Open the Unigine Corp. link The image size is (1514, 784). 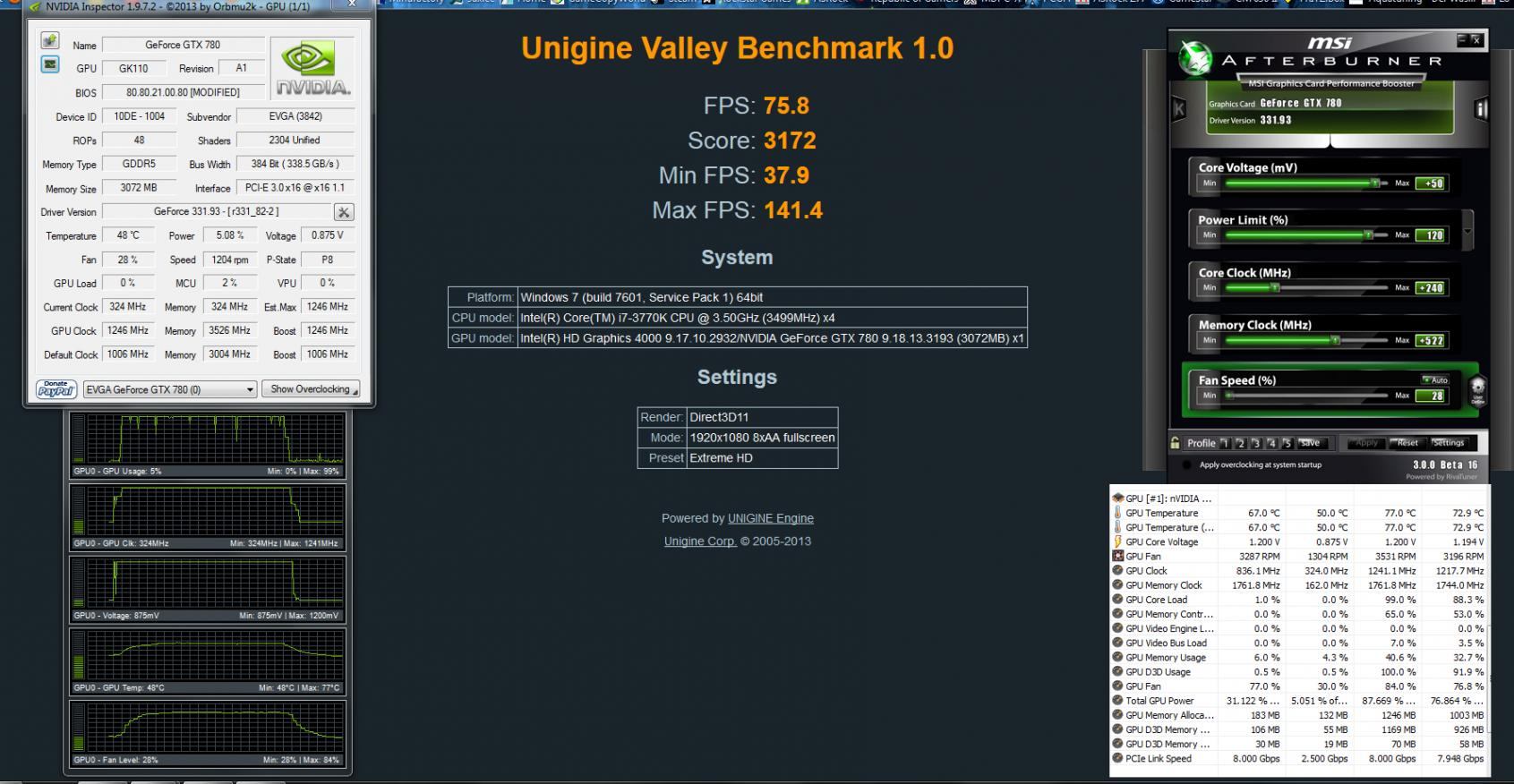pos(700,541)
